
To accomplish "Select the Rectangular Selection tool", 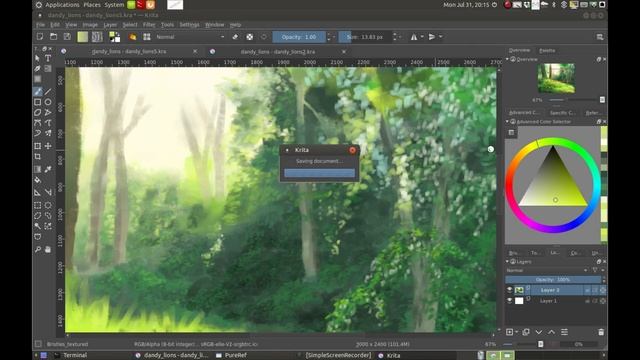I will [x=38, y=205].
